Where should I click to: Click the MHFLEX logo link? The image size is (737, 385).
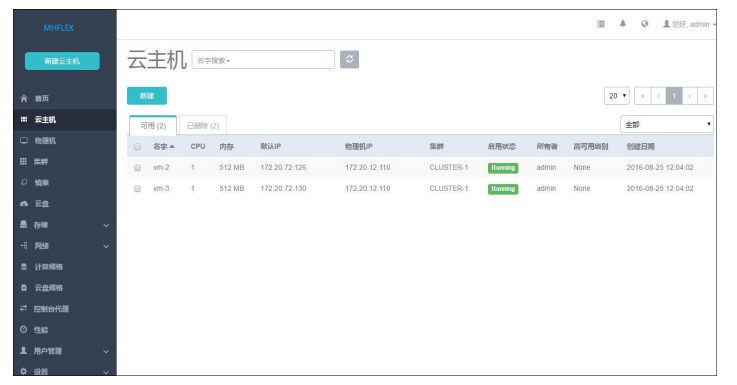click(x=59, y=28)
